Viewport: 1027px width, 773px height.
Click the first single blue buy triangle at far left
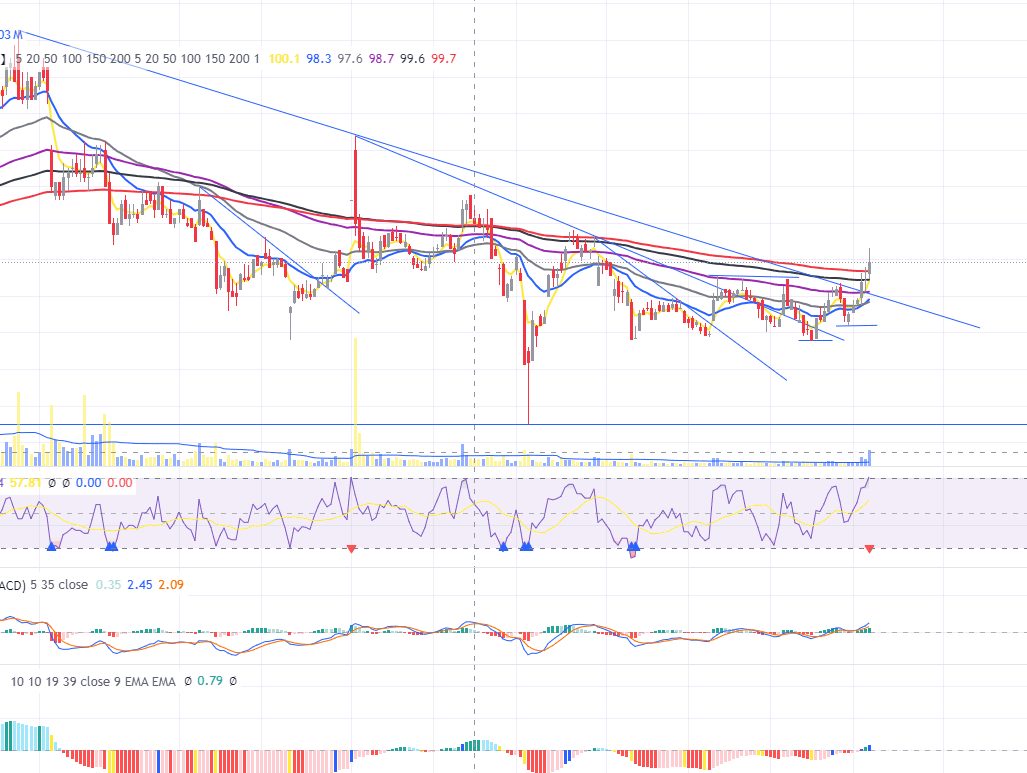pos(52,546)
